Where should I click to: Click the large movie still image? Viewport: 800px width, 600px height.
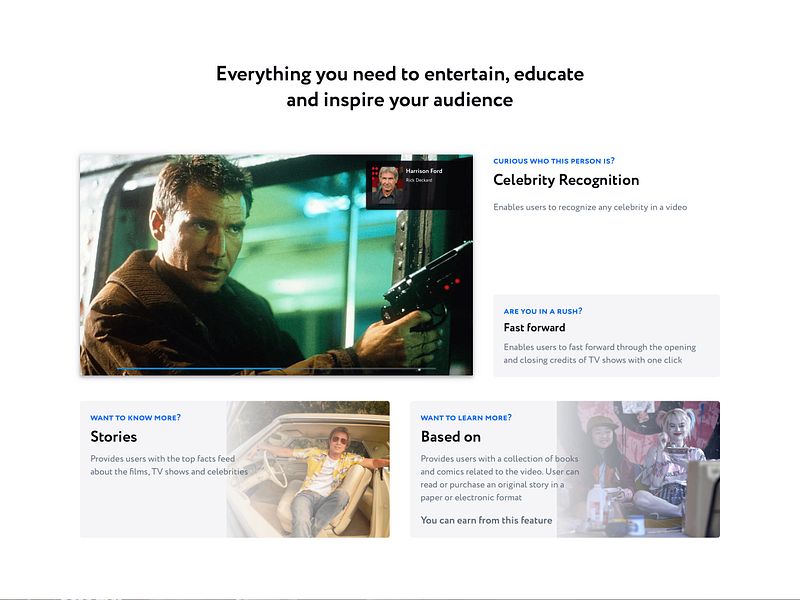click(276, 265)
